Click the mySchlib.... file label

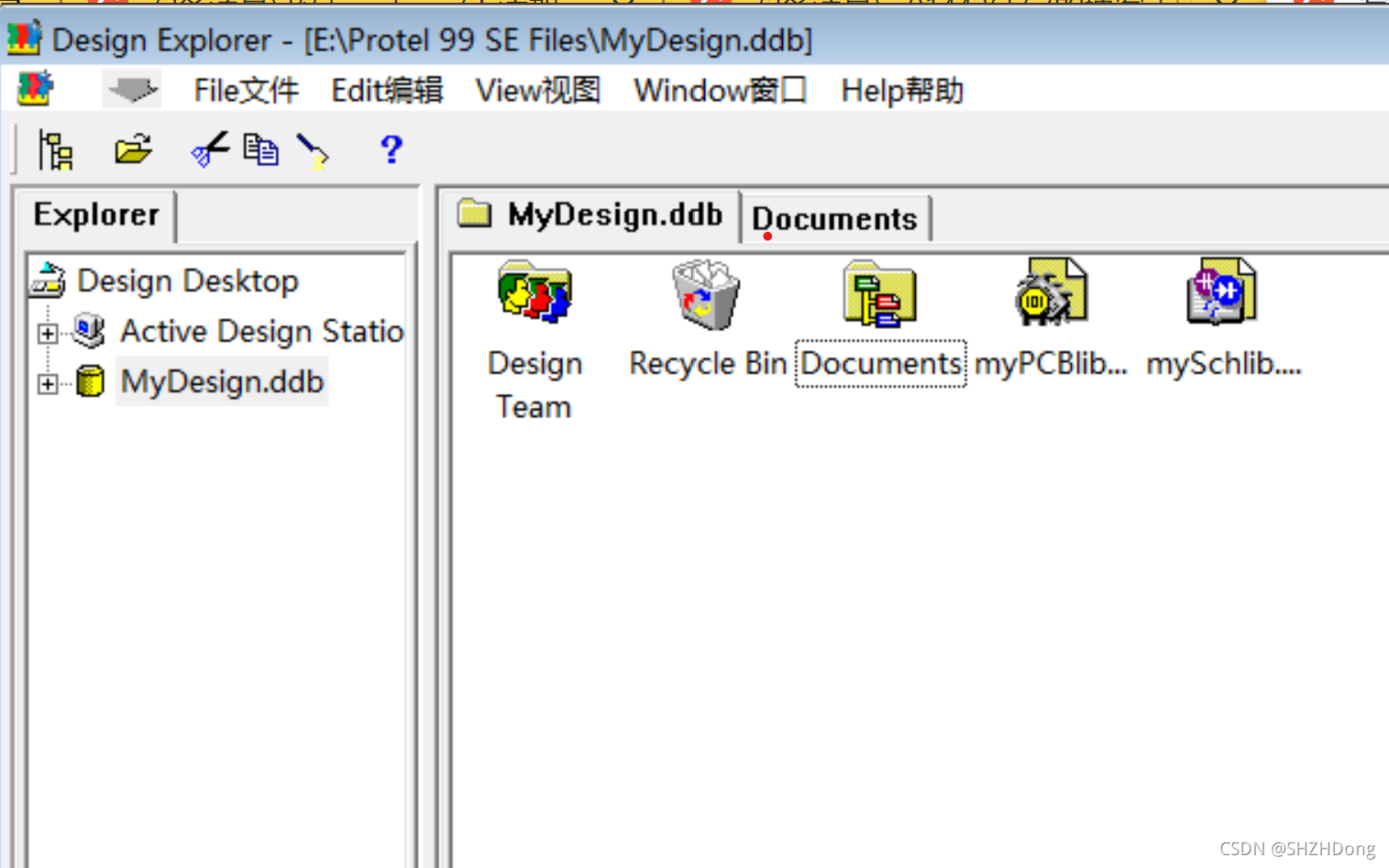(1224, 364)
